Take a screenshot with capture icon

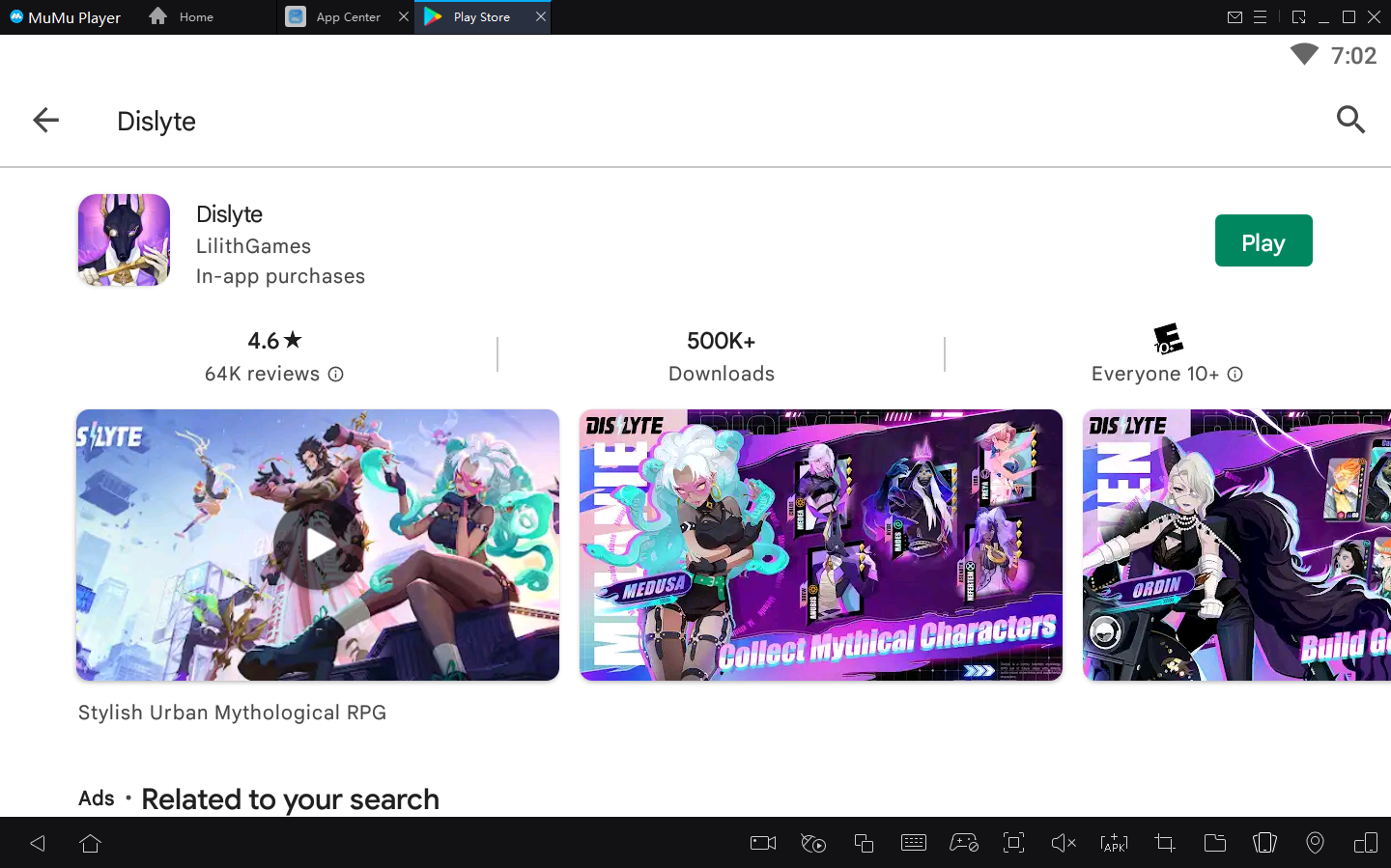point(1013,843)
